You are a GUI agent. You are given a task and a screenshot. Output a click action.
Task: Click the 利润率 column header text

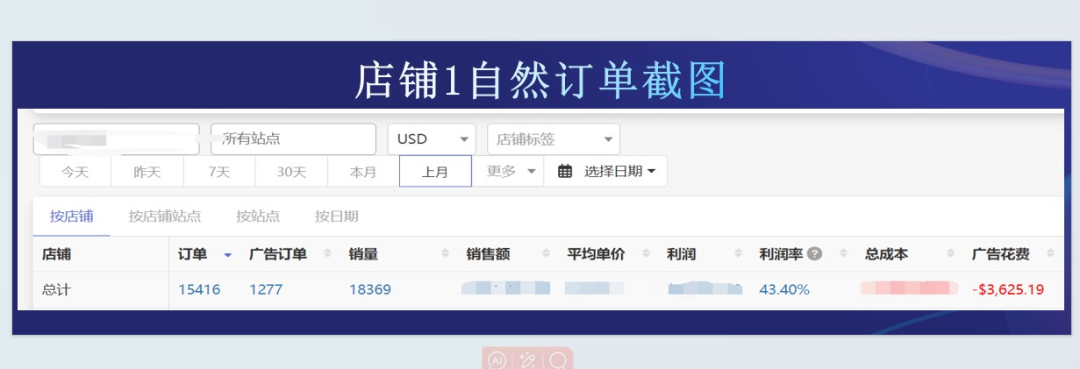(781, 254)
